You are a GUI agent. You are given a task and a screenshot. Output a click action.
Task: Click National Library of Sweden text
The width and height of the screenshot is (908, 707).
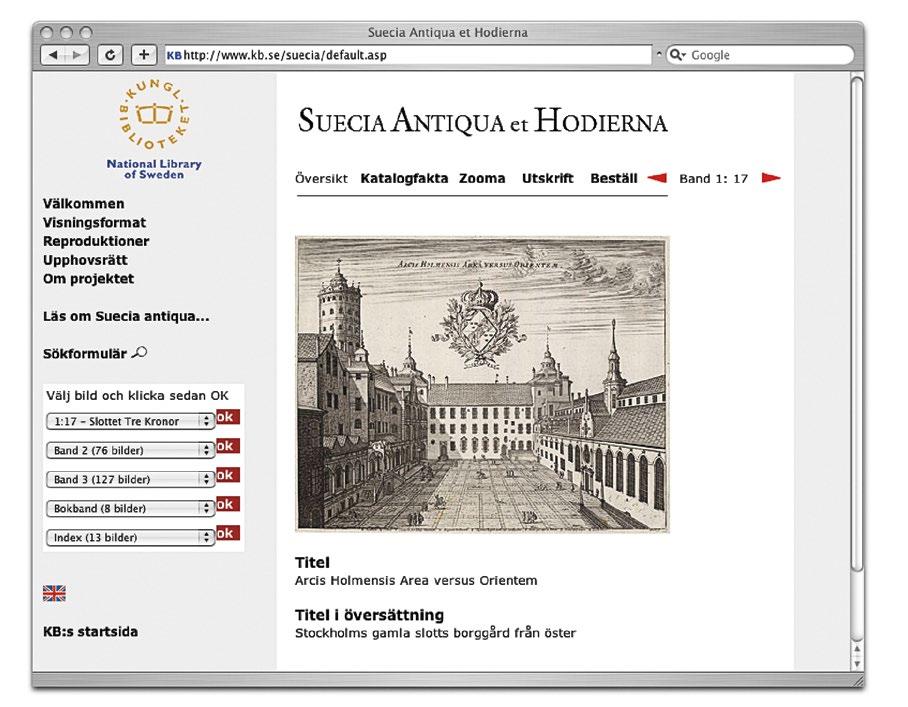click(x=154, y=169)
